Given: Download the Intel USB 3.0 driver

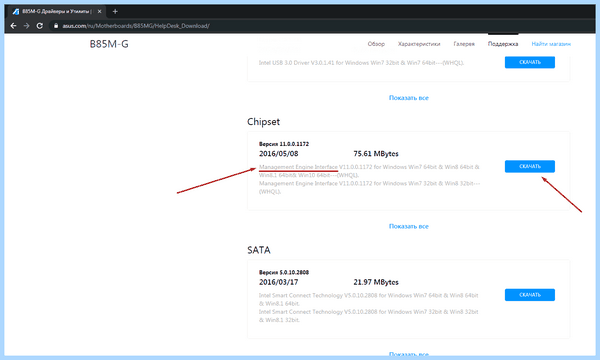Looking at the screenshot, I should [x=530, y=62].
